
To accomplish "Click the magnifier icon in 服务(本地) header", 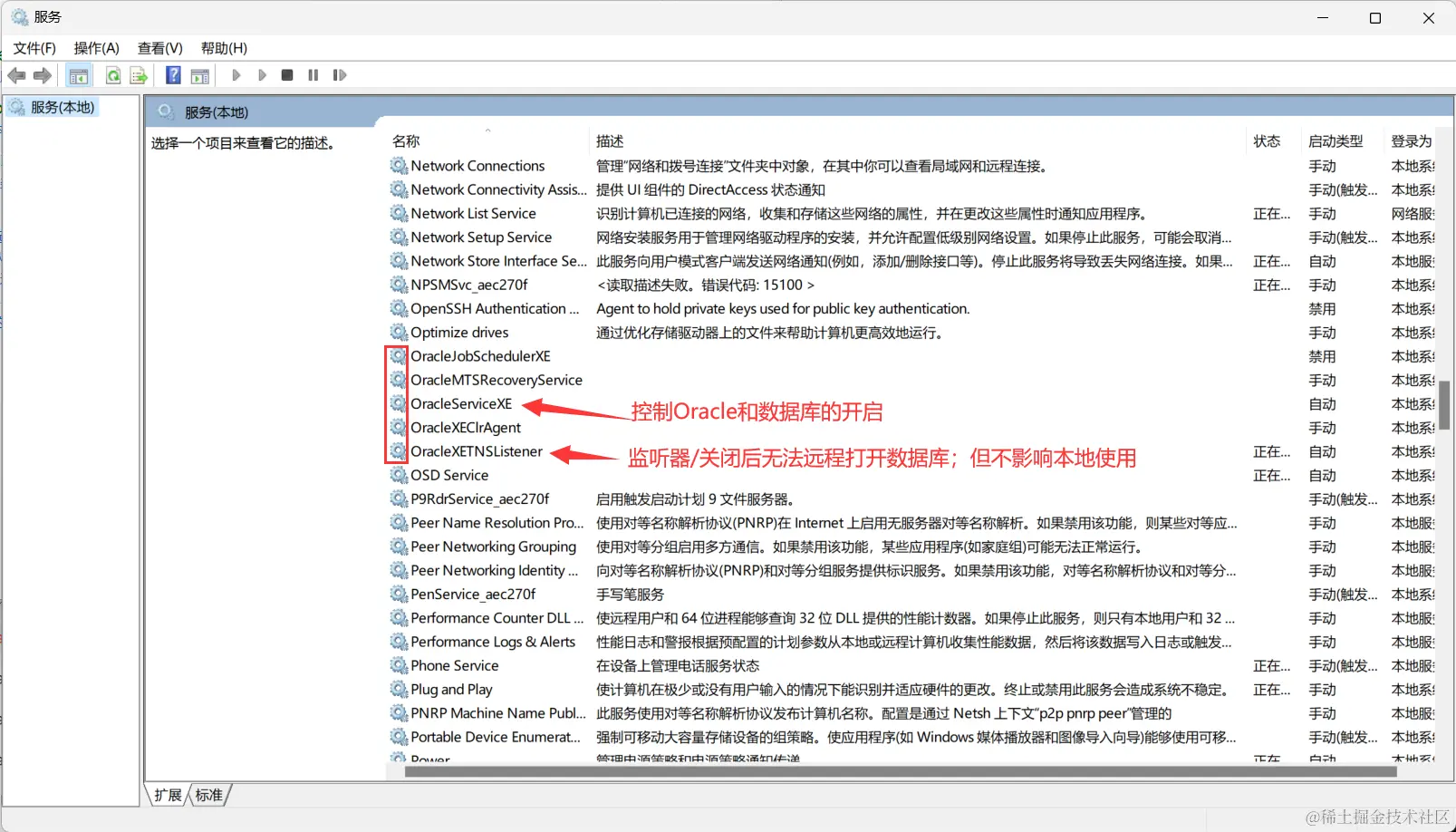I will 165,111.
